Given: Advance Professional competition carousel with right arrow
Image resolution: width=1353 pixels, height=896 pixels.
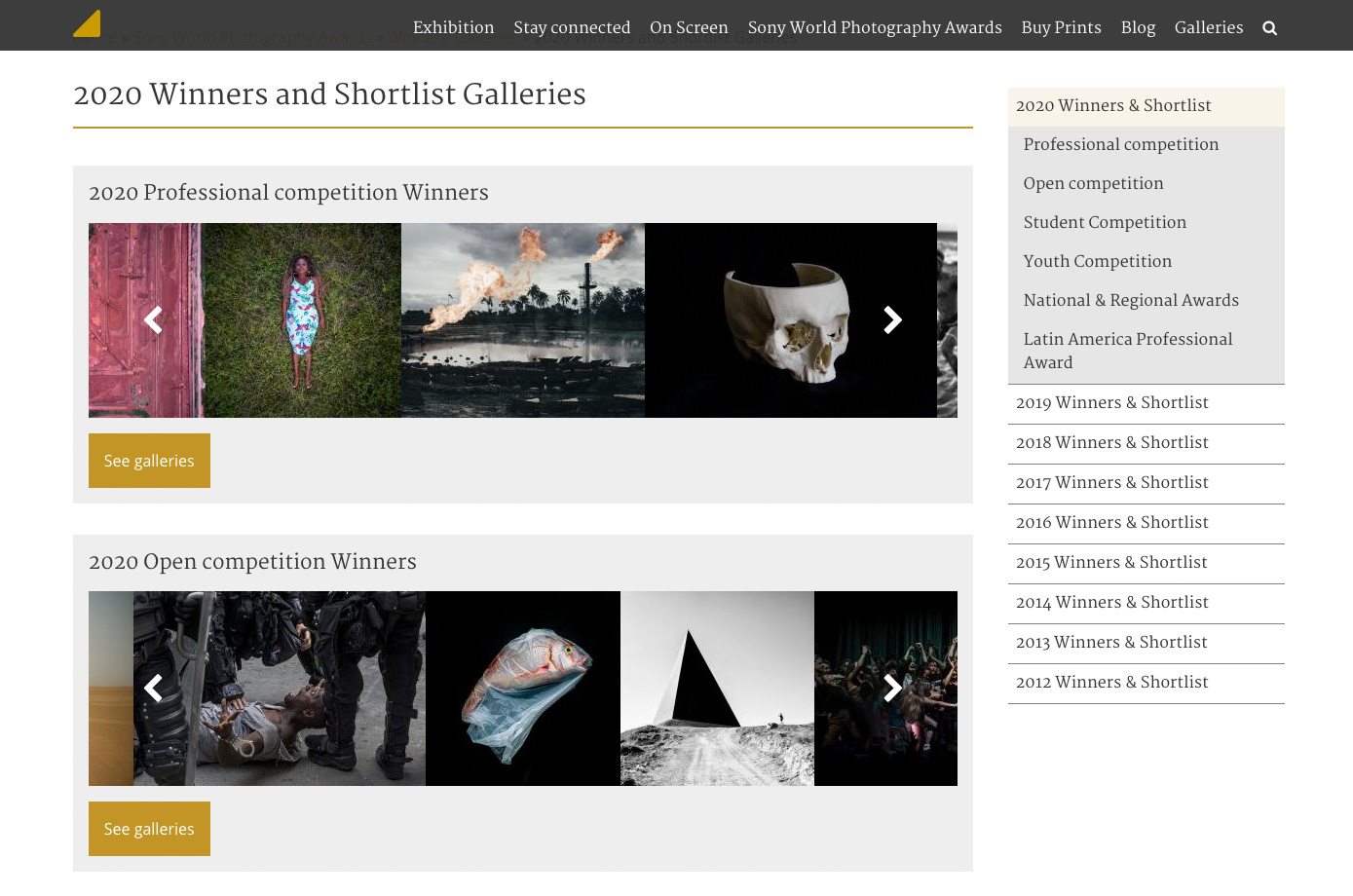Looking at the screenshot, I should 892,319.
